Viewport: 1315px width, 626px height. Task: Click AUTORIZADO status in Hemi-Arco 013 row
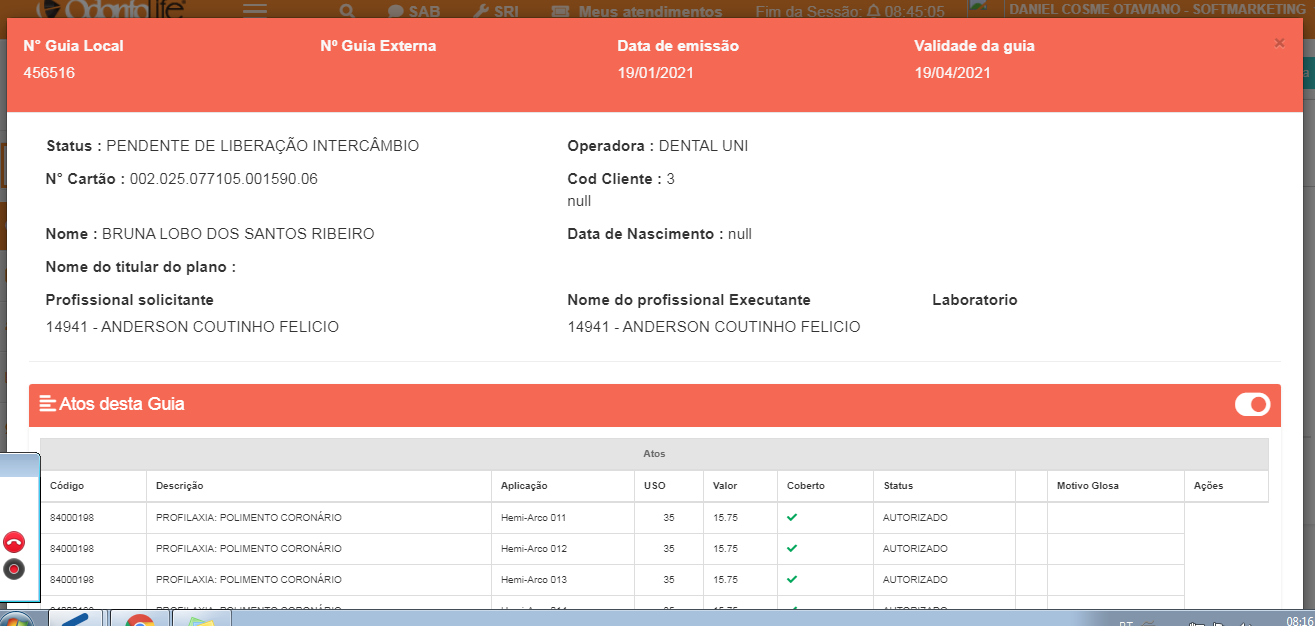click(915, 579)
